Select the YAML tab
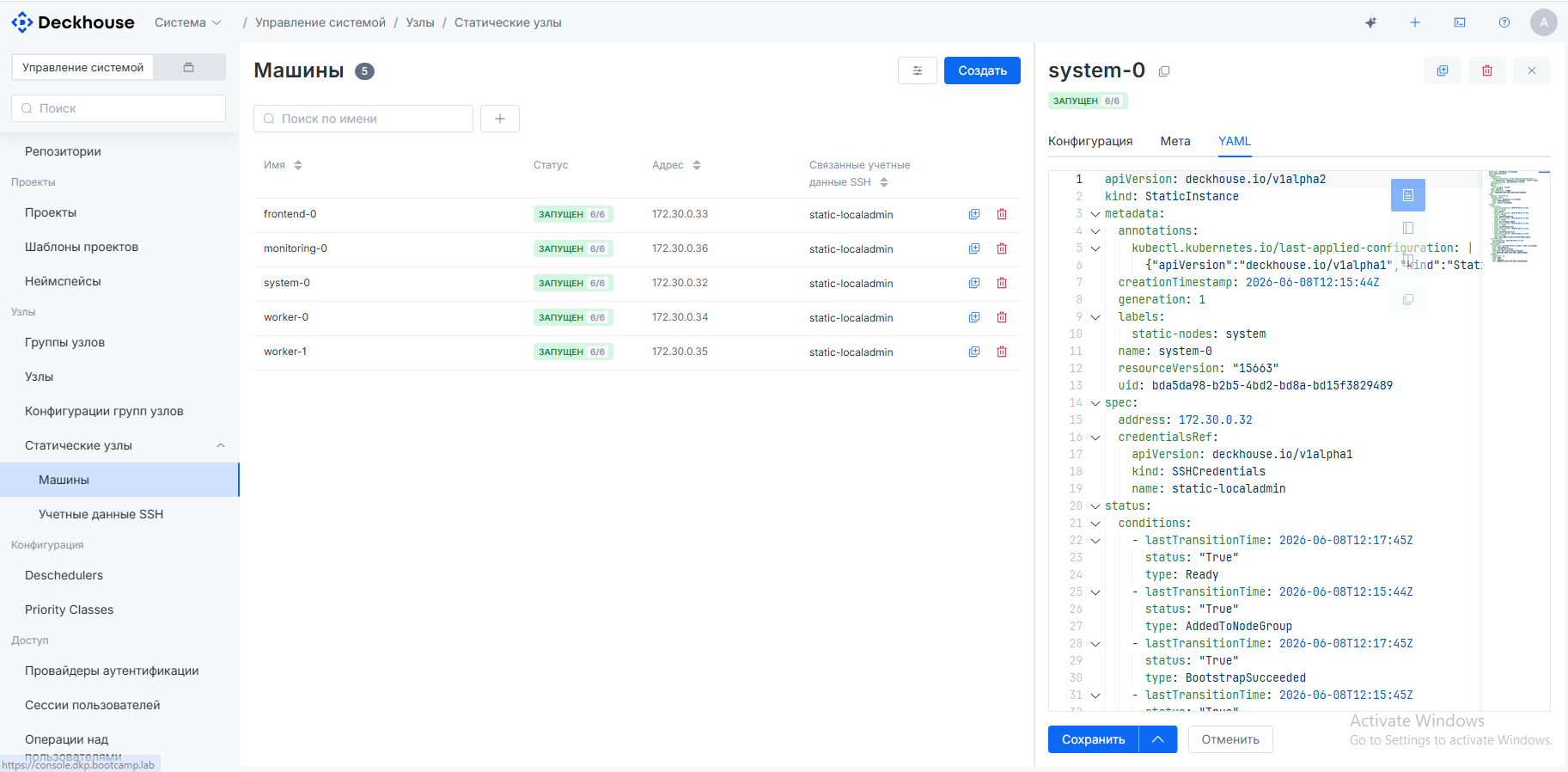Image resolution: width=1568 pixels, height=772 pixels. tap(1235, 141)
